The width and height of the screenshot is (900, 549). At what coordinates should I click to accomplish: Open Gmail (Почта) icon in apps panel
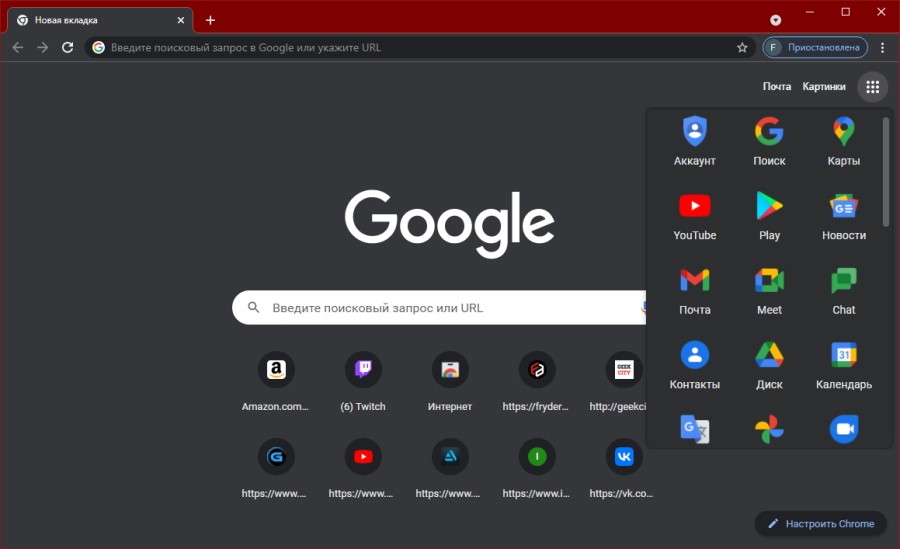coord(694,281)
